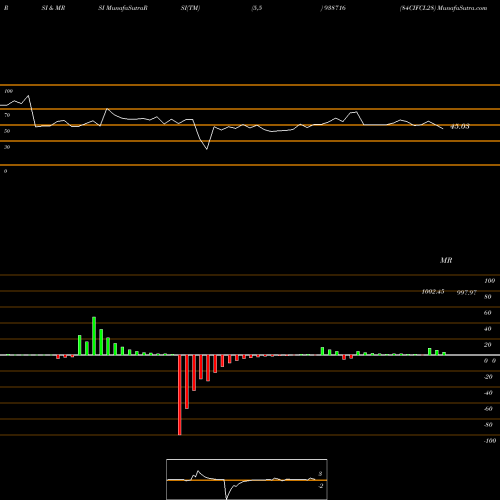Viewport: 500px width, 500px height.
Task: Click the RSI axis label 30
Action: tap(7, 147)
